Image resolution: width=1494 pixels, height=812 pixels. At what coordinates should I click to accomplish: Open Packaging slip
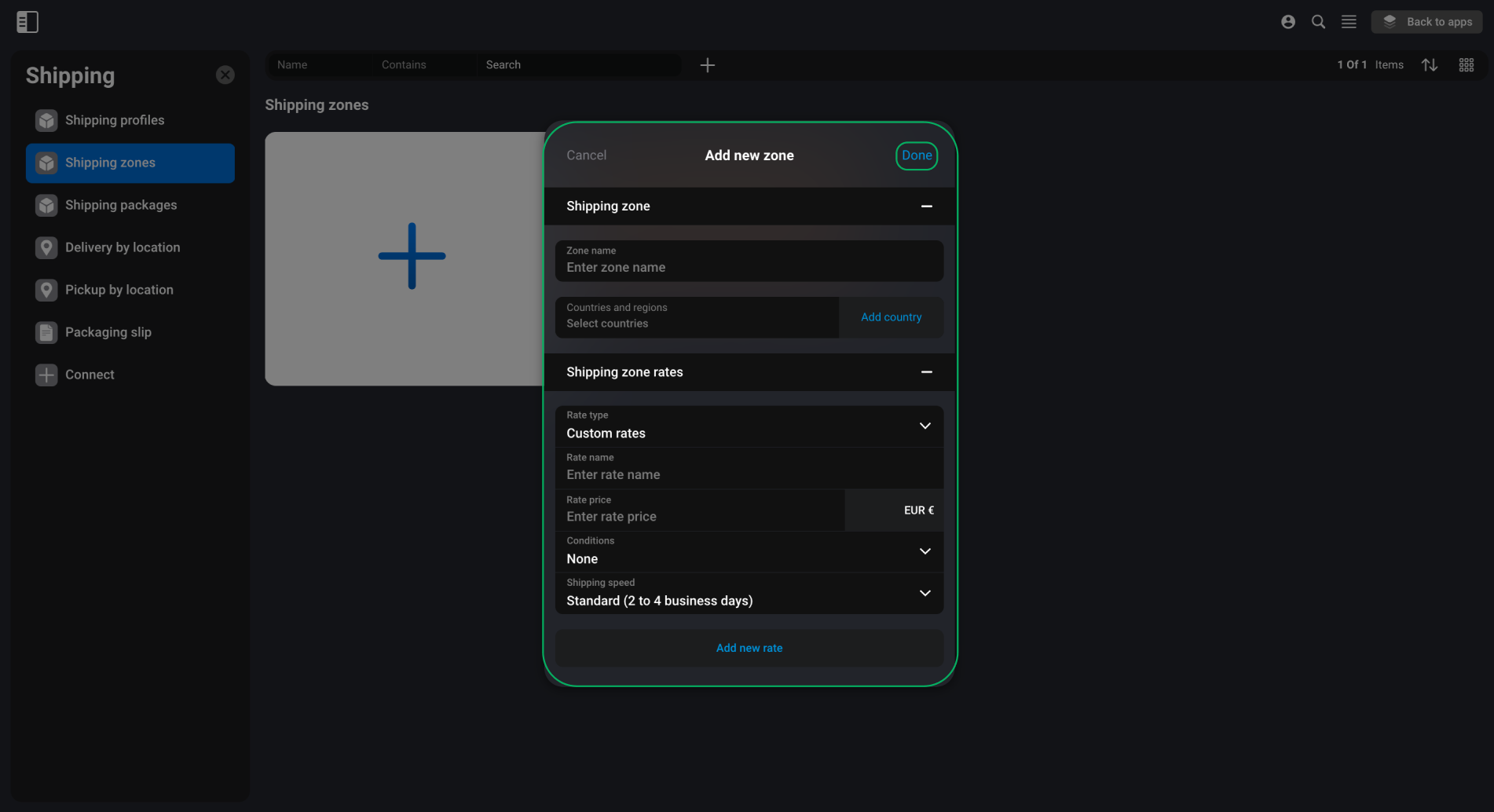(130, 332)
